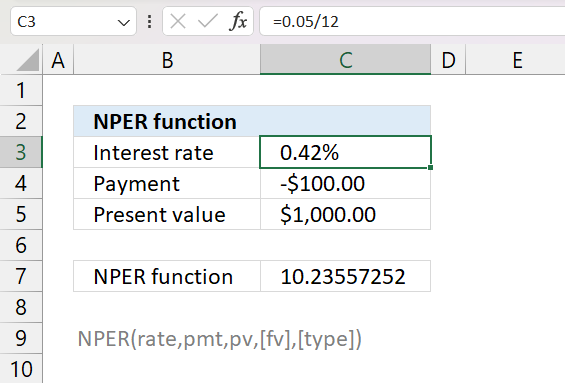Image resolution: width=565 pixels, height=383 pixels.
Task: Select row 3 header
Action: pos(21,152)
